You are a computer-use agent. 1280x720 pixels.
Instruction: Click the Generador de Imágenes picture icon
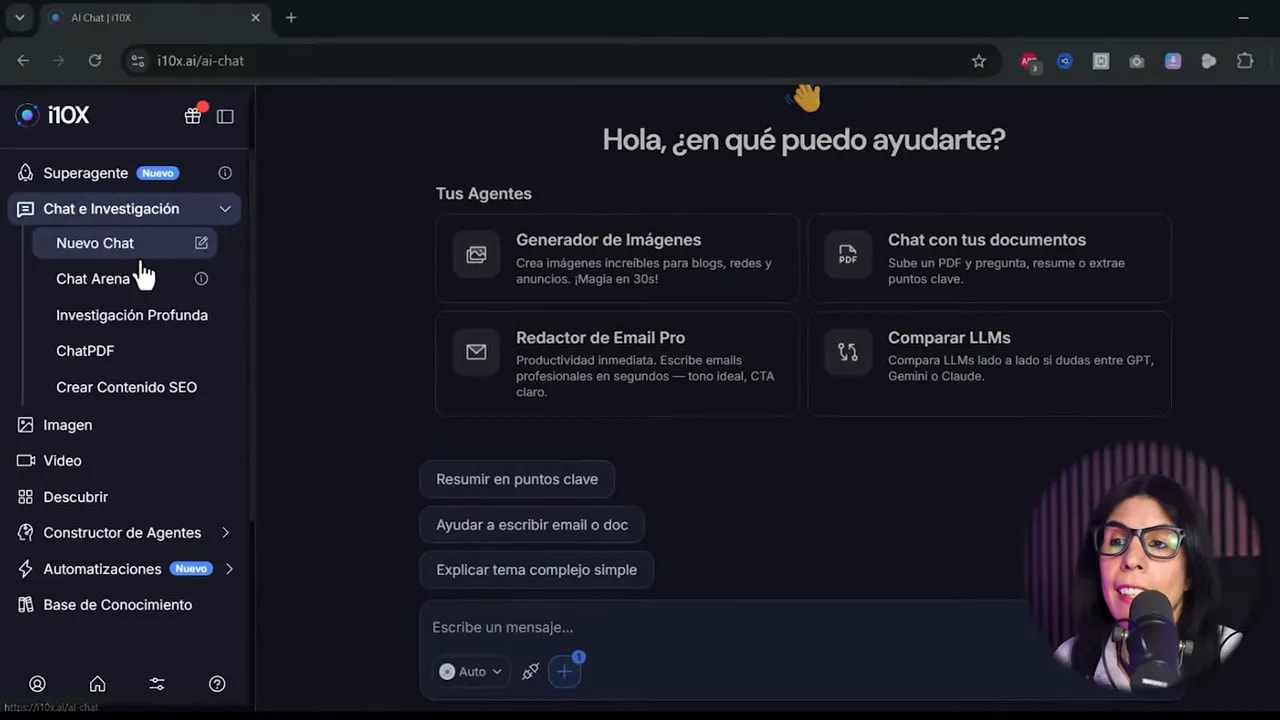point(476,254)
